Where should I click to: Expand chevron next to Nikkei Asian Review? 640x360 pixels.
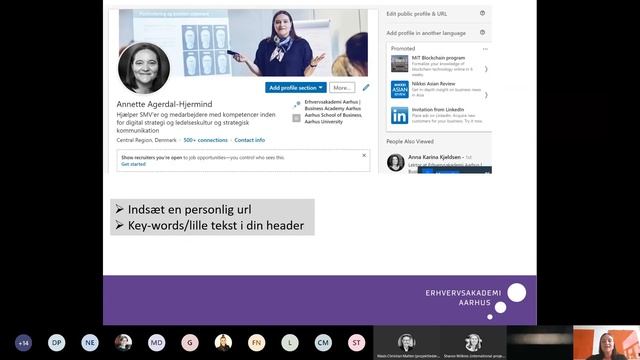(x=486, y=95)
